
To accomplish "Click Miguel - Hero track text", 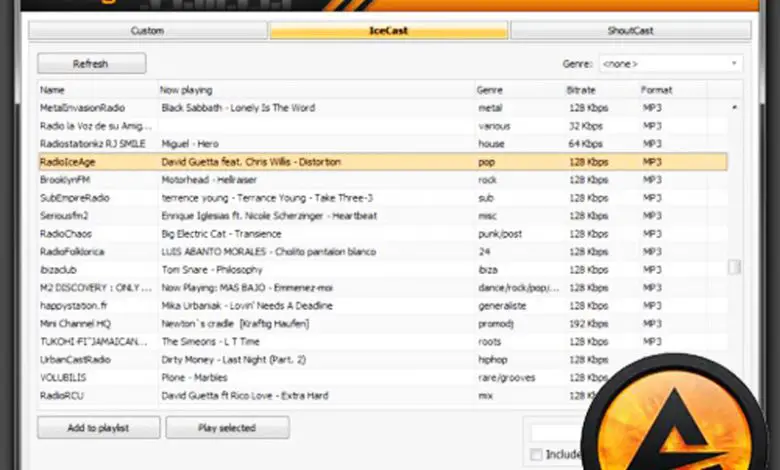I will point(190,144).
